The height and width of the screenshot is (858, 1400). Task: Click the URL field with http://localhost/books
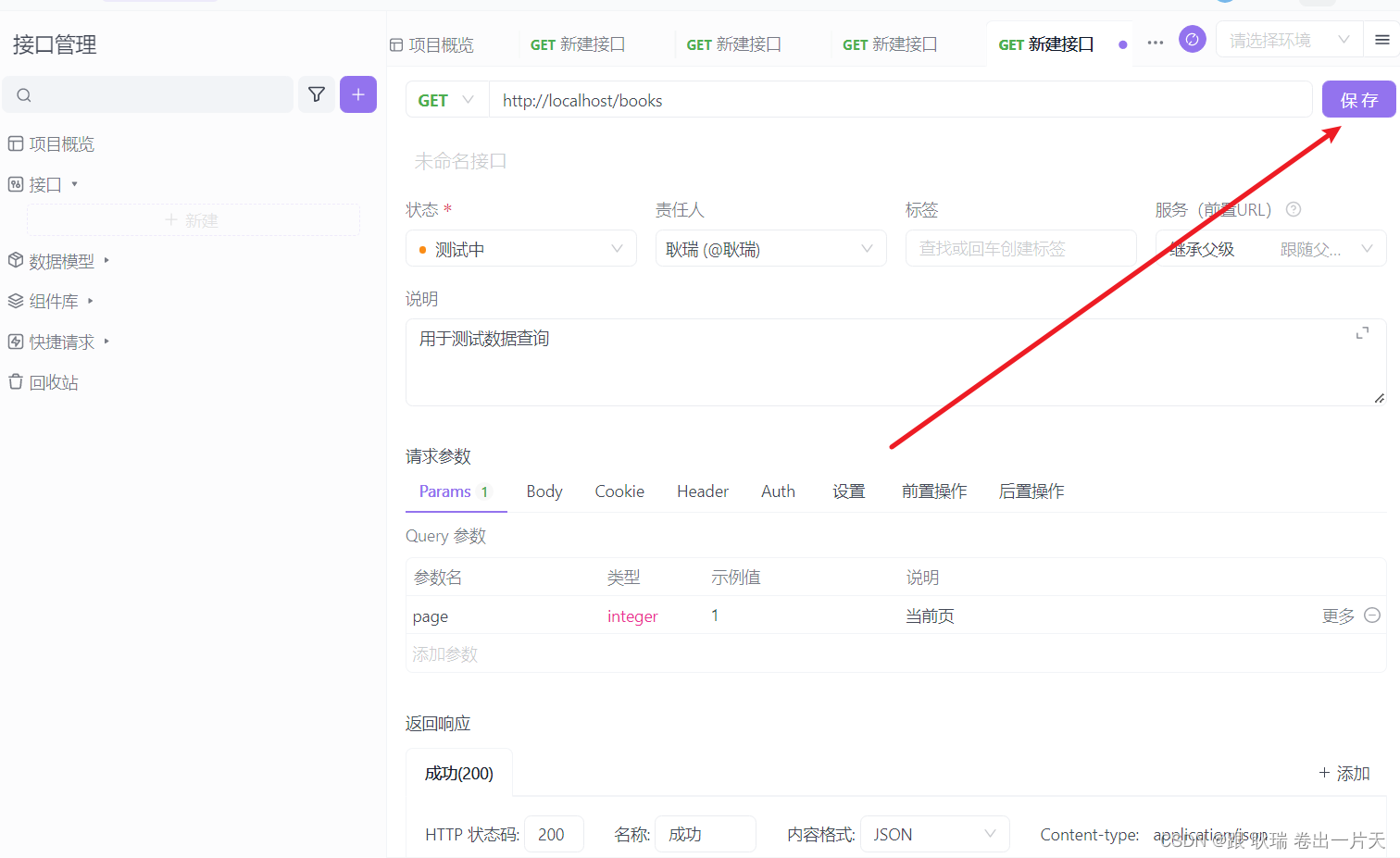click(900, 100)
